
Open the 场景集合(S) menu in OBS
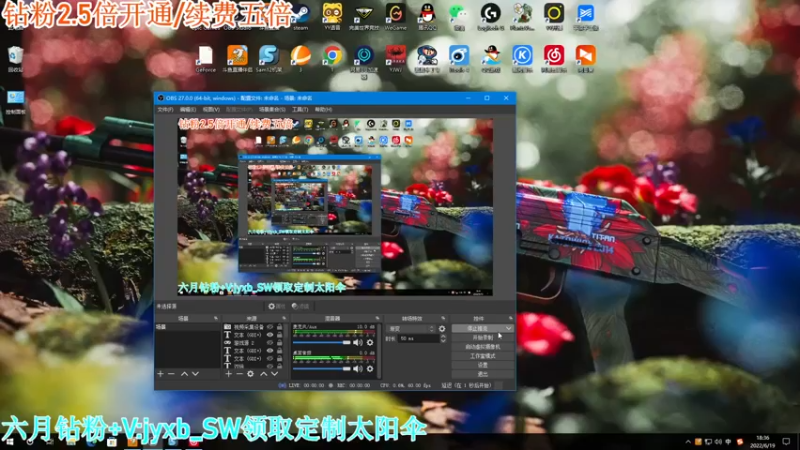pos(272,110)
